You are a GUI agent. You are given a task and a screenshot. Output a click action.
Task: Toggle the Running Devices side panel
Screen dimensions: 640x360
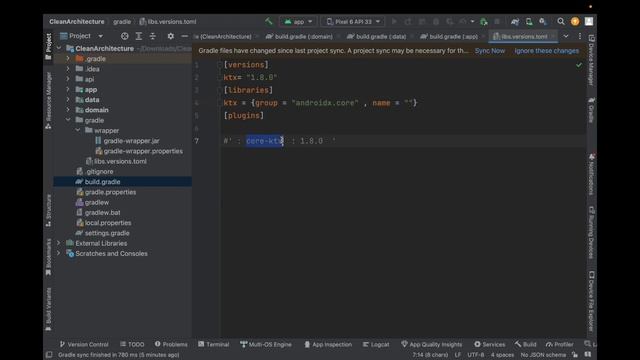pos(591,233)
